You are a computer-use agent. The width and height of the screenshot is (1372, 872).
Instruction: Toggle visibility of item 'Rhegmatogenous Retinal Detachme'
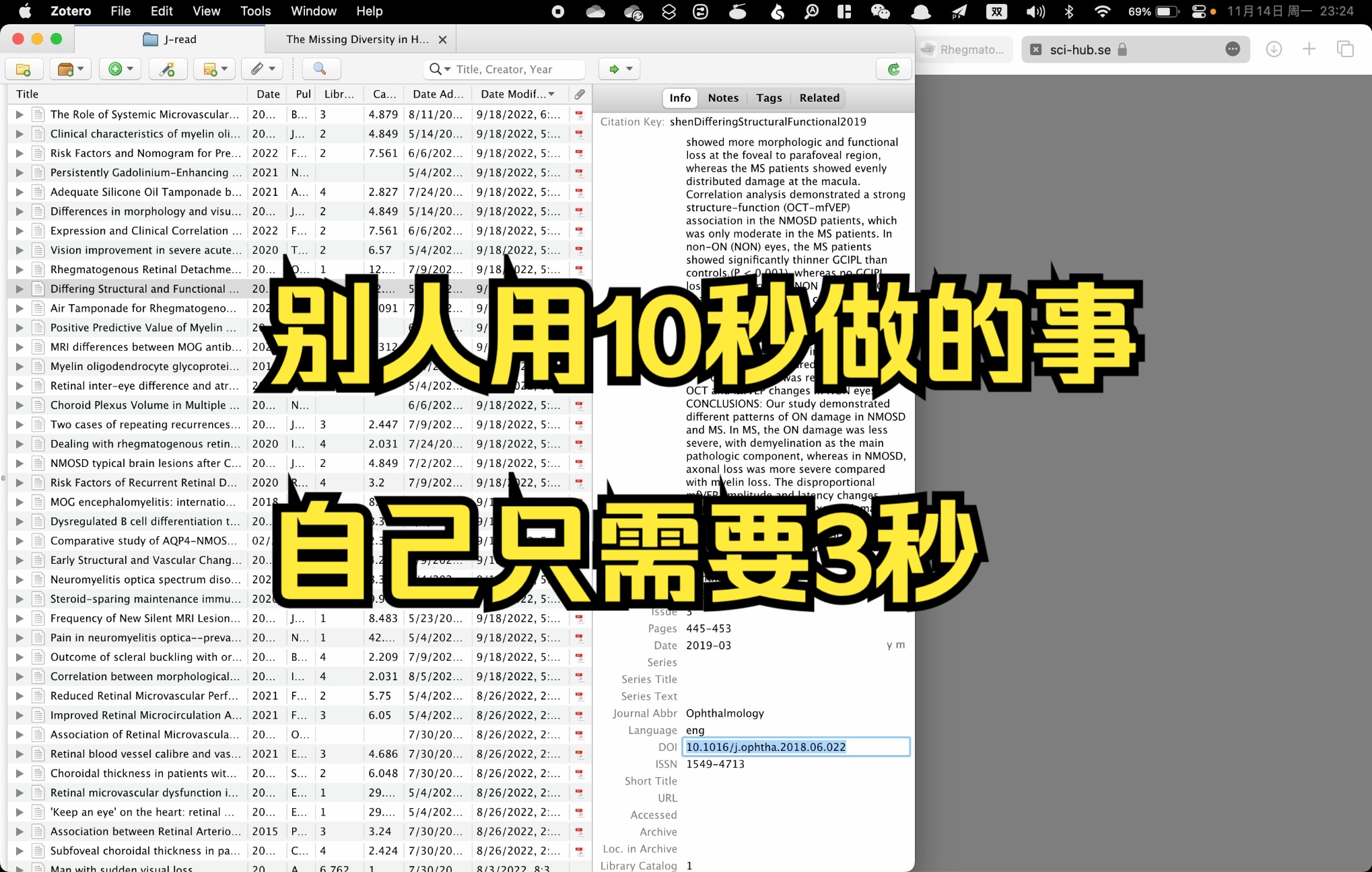pyautogui.click(x=18, y=269)
